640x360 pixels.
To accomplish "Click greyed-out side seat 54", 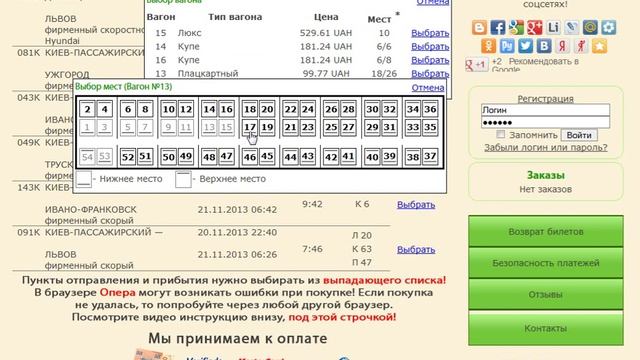I will [x=87, y=157].
